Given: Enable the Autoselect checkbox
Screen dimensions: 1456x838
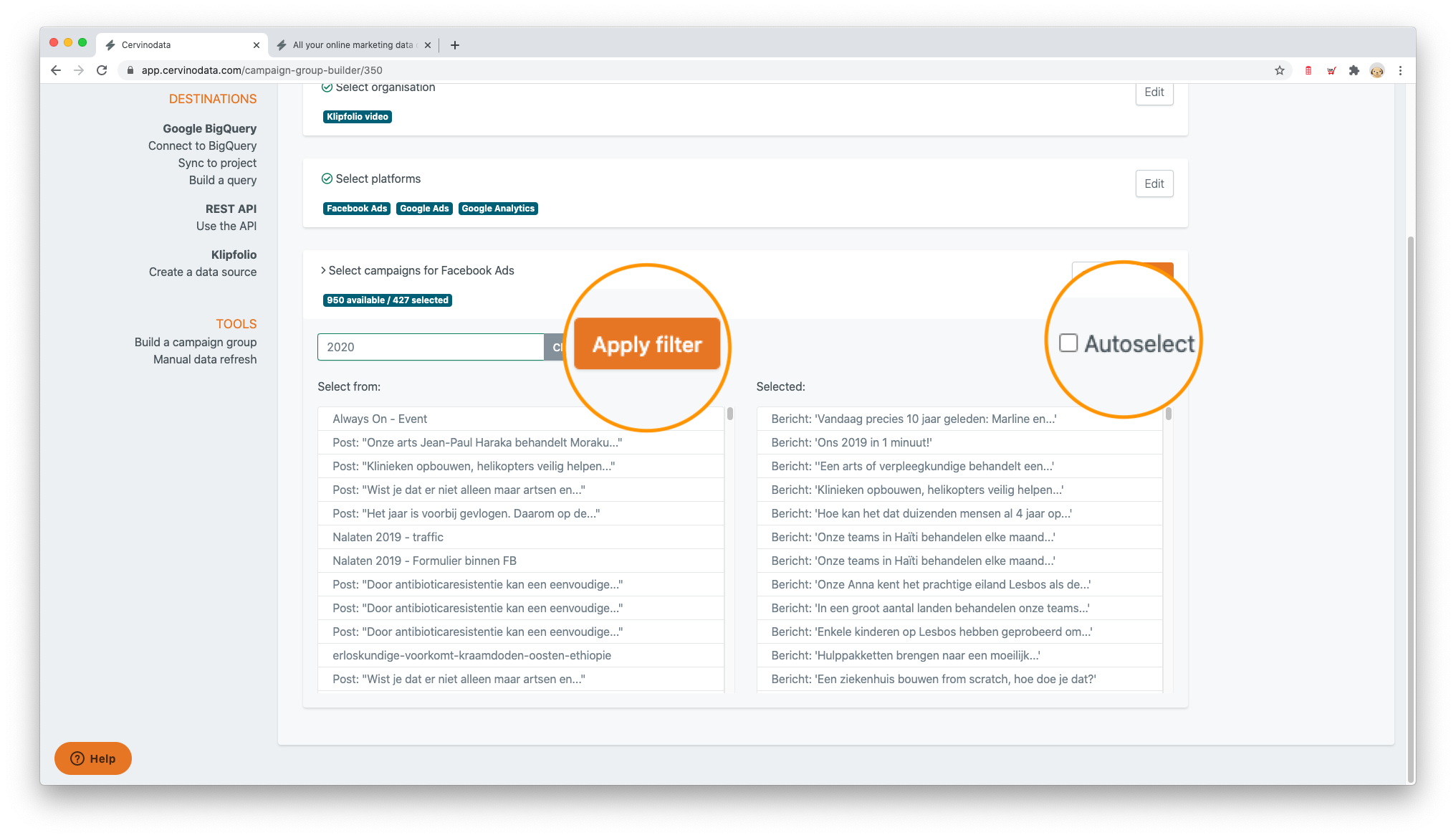Looking at the screenshot, I should [1068, 343].
